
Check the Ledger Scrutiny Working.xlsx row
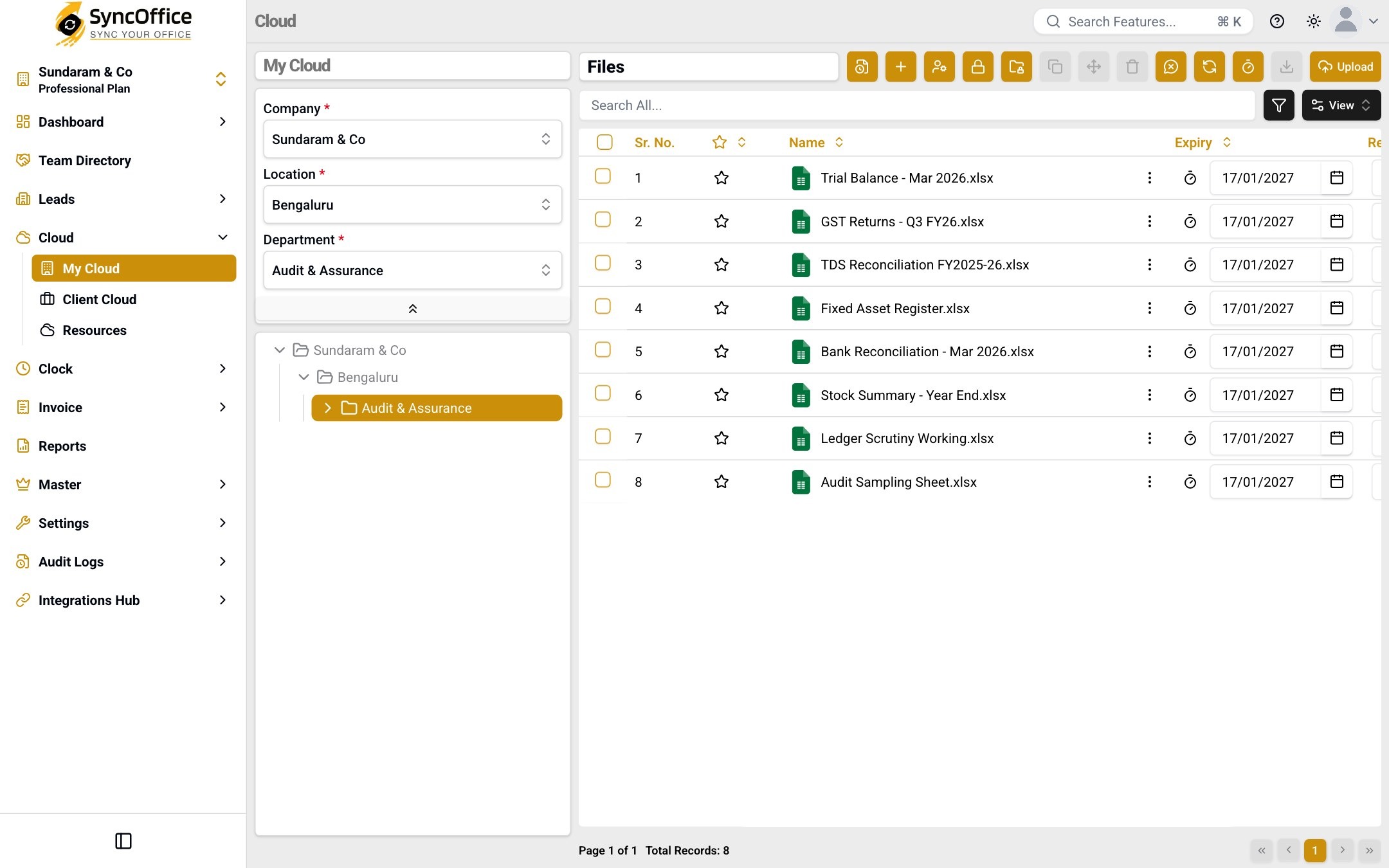click(x=603, y=436)
